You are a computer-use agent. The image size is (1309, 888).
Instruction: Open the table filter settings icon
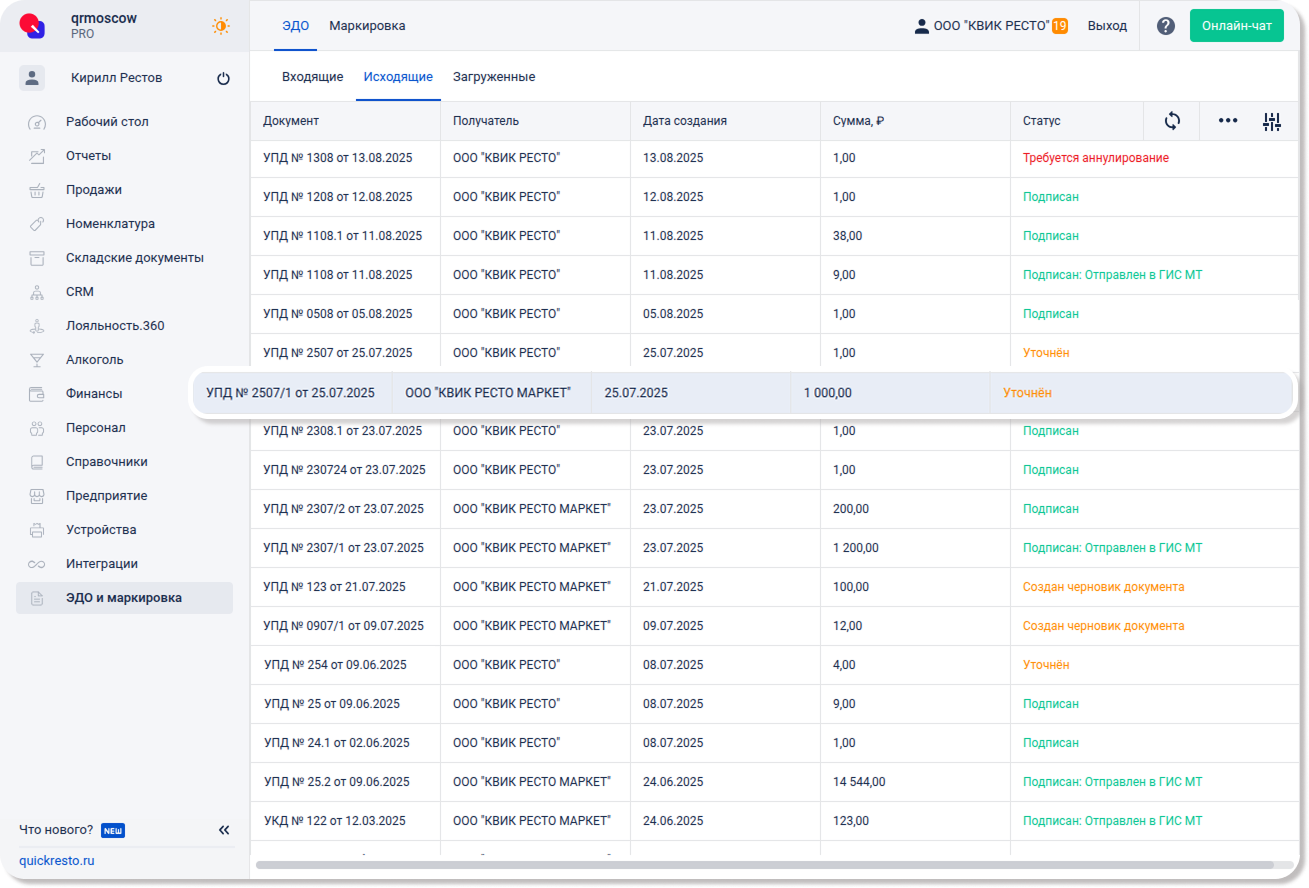pos(1272,122)
